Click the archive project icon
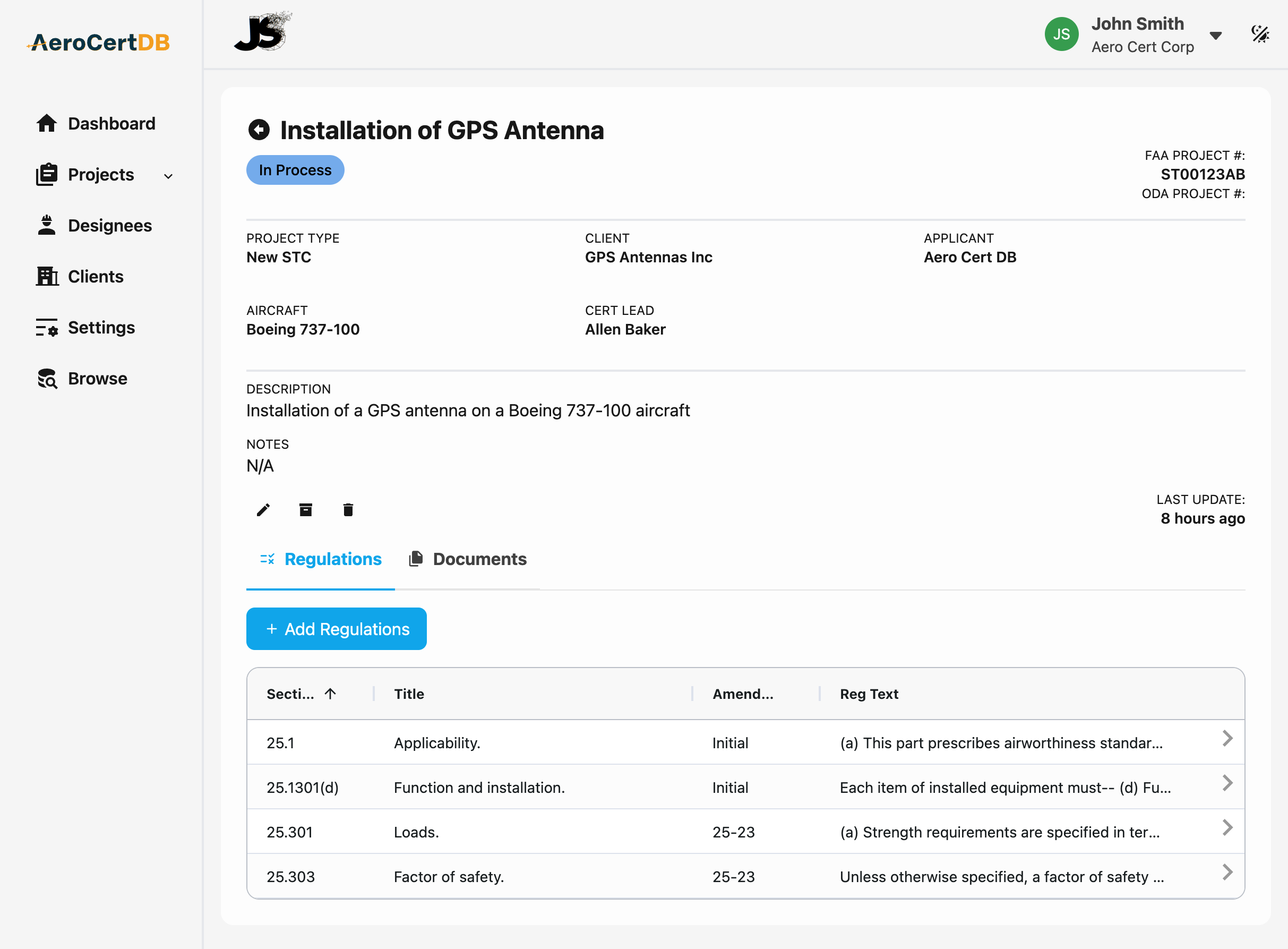The image size is (1288, 949). (x=305, y=510)
